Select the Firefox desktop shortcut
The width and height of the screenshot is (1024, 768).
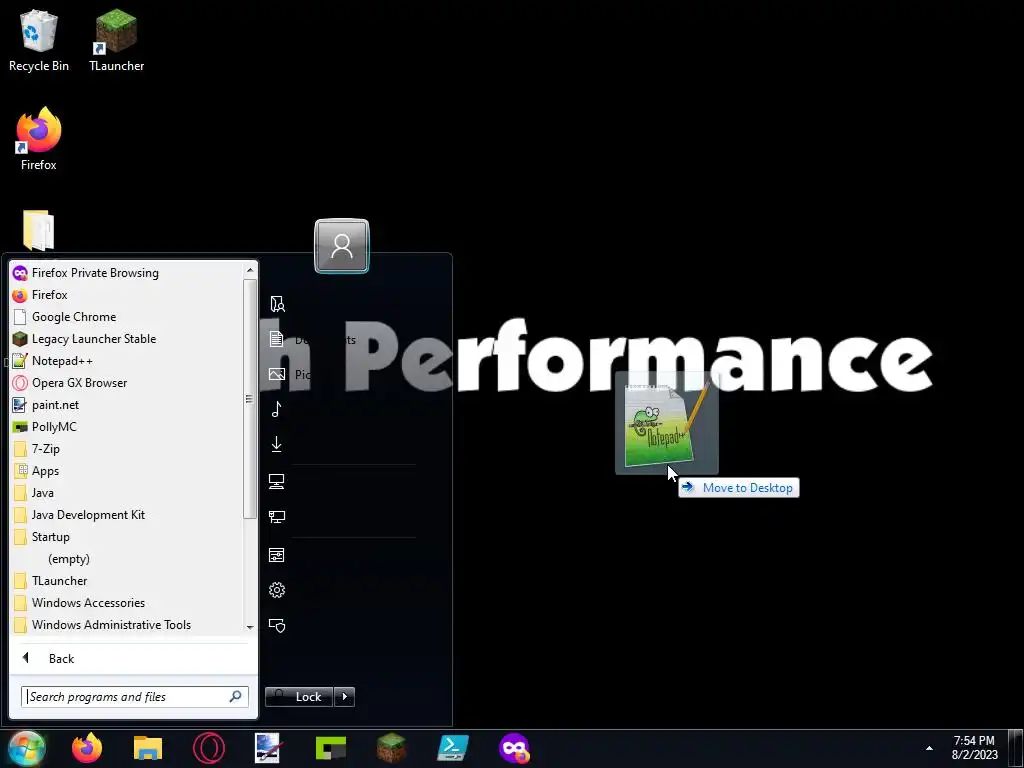(39, 139)
